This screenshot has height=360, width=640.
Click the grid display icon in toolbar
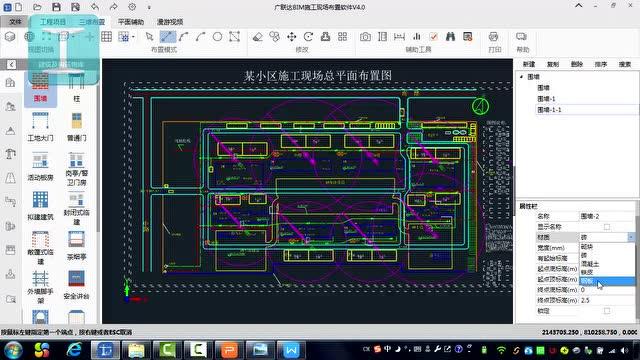[x=107, y=37]
